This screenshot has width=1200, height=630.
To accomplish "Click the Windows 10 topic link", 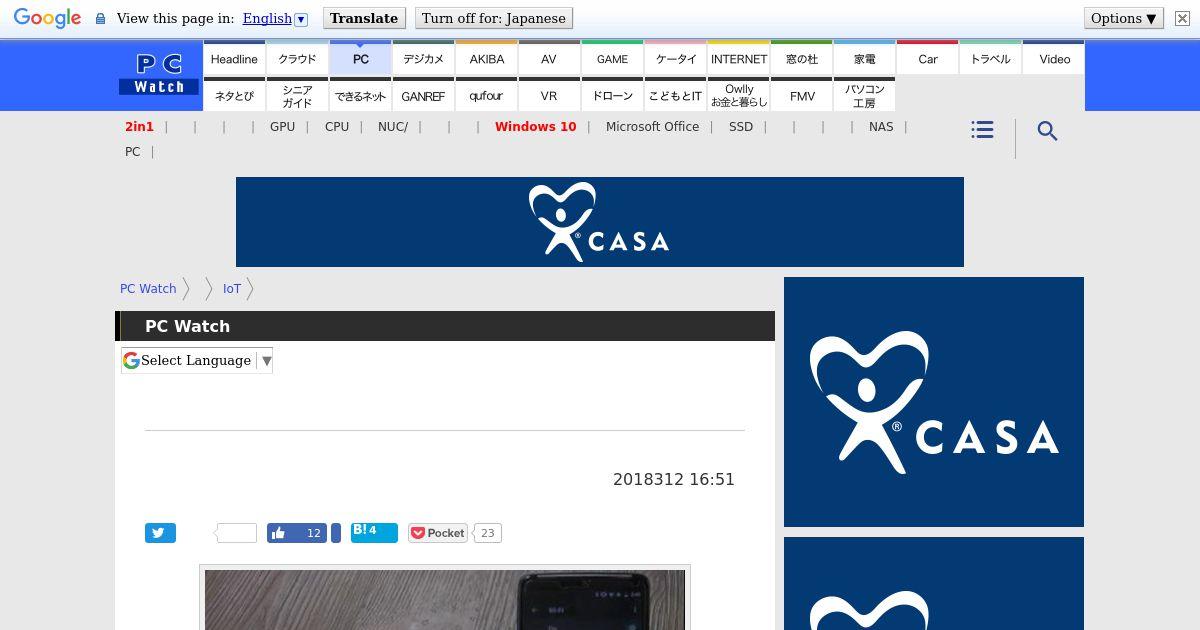I will 535,127.
